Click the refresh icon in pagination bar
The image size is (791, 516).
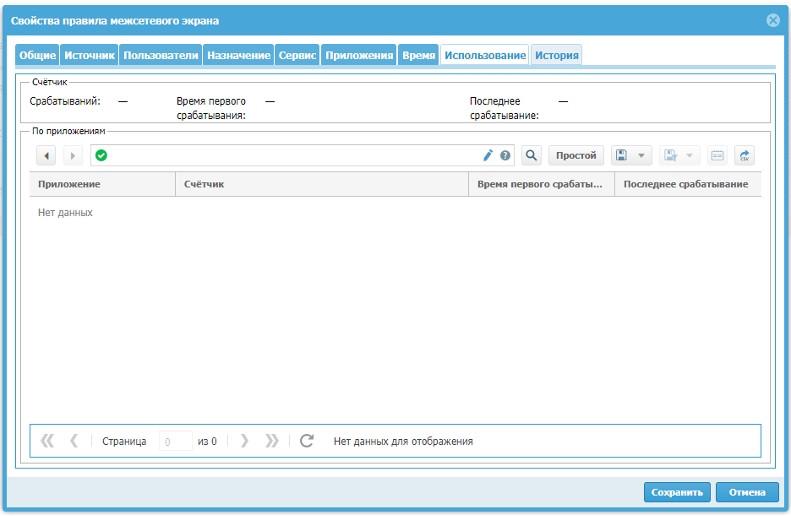[x=307, y=441]
